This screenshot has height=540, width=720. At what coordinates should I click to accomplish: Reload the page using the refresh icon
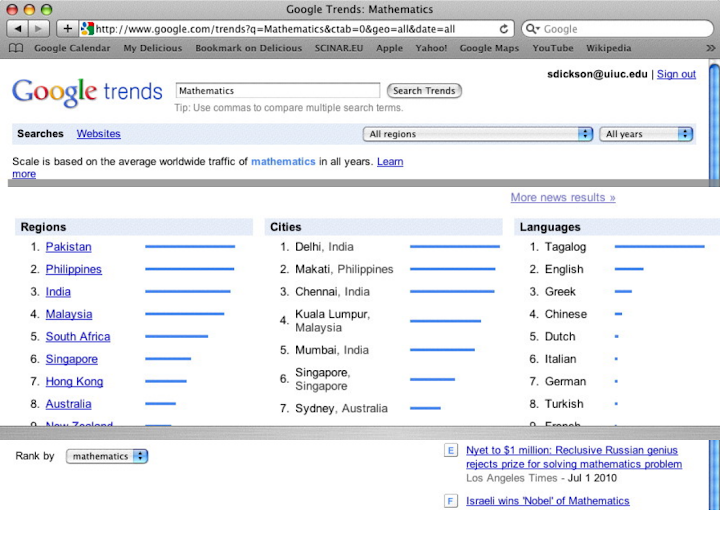point(504,29)
